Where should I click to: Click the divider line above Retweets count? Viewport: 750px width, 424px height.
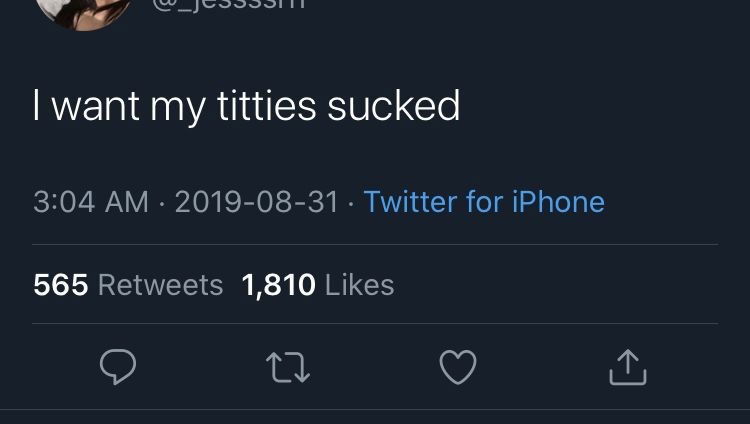pyautogui.click(x=375, y=245)
